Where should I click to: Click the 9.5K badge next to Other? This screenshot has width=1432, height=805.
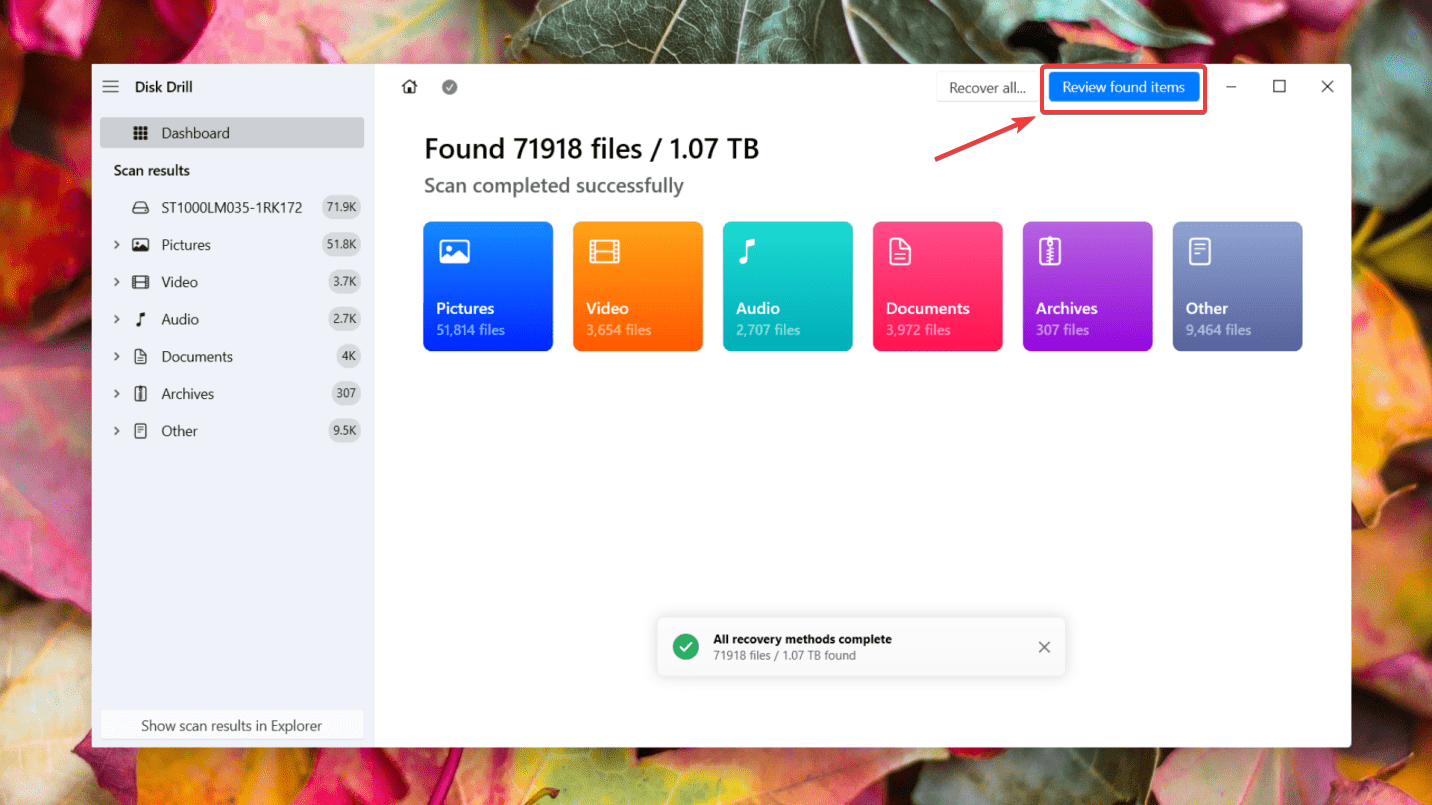pyautogui.click(x=344, y=431)
